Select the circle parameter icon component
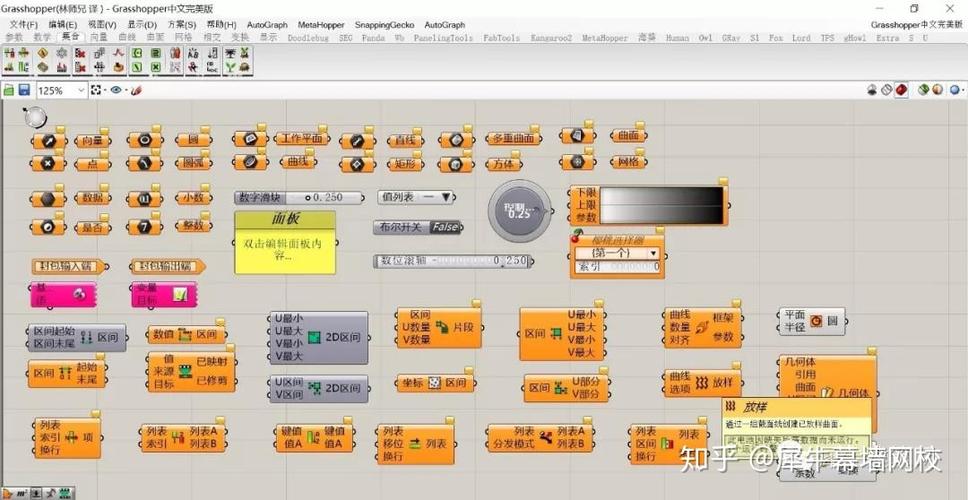This screenshot has width=968, height=500. pos(144,140)
